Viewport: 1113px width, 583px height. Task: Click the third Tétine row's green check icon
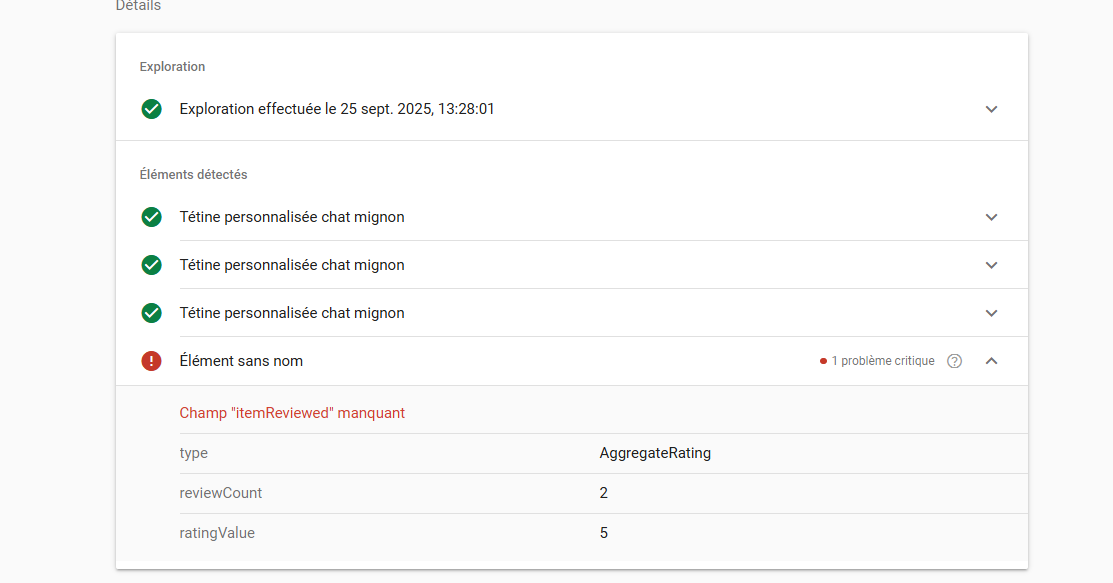pyautogui.click(x=151, y=313)
